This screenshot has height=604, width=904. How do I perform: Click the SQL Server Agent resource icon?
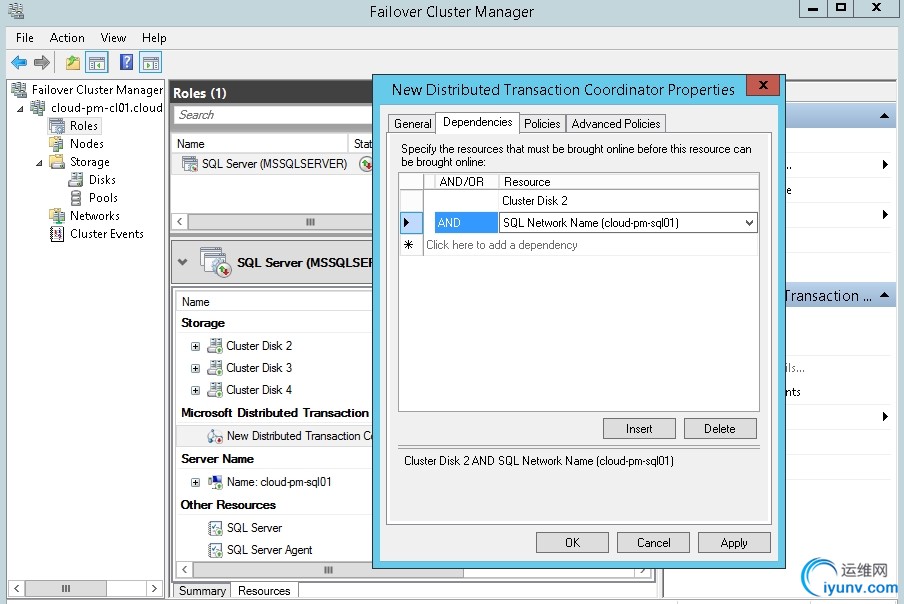click(215, 550)
